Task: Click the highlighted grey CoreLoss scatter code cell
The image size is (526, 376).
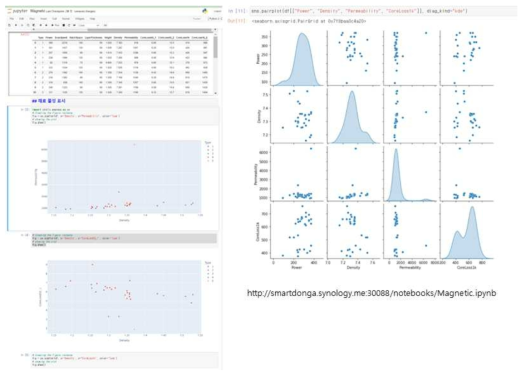Action: [124, 239]
